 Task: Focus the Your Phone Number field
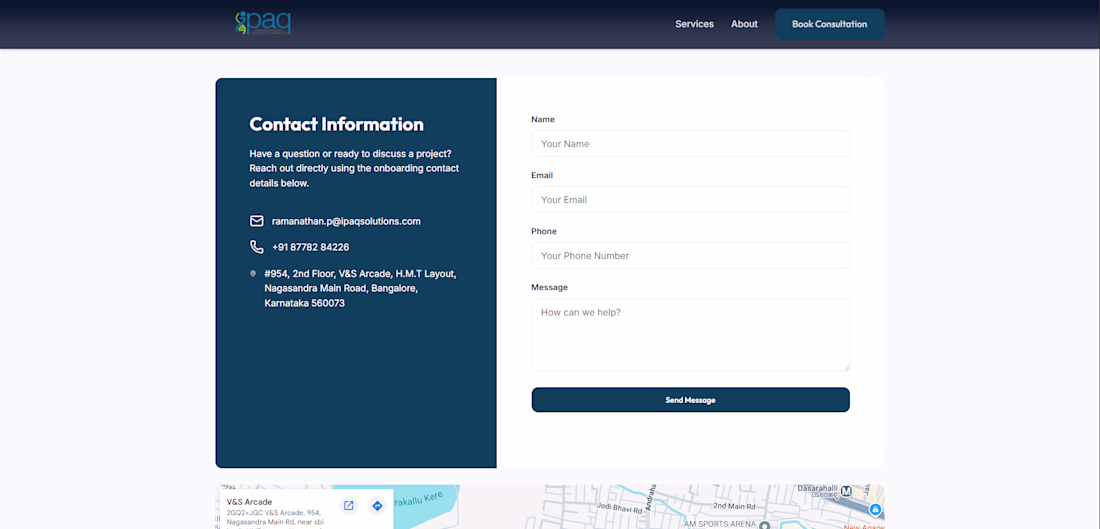(690, 256)
